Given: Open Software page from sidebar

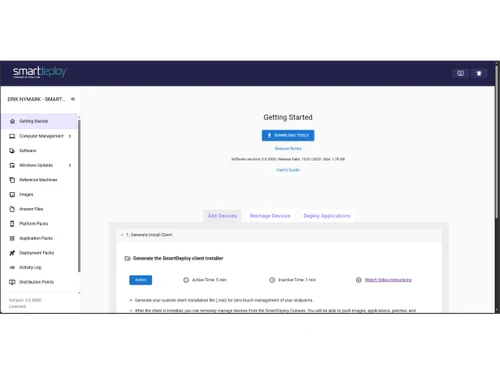Looking at the screenshot, I should point(39,151).
